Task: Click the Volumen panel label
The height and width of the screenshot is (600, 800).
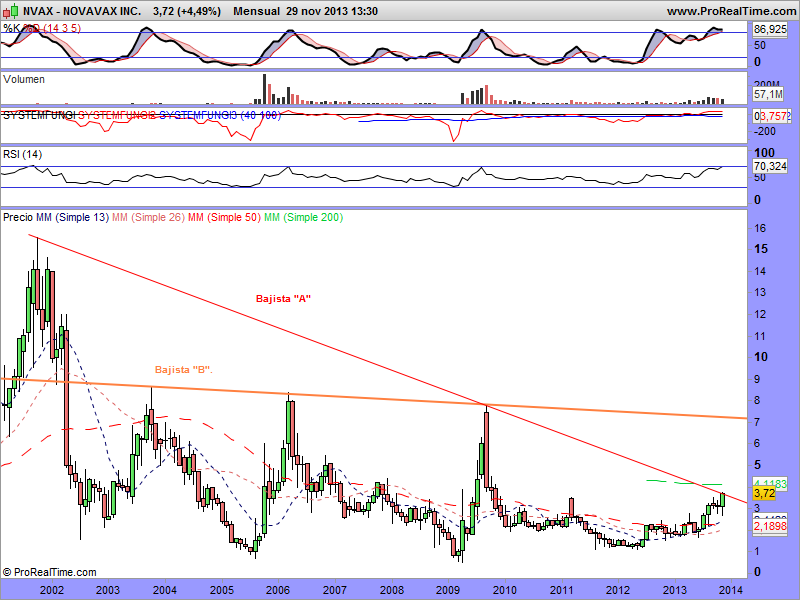Action: 25,78
